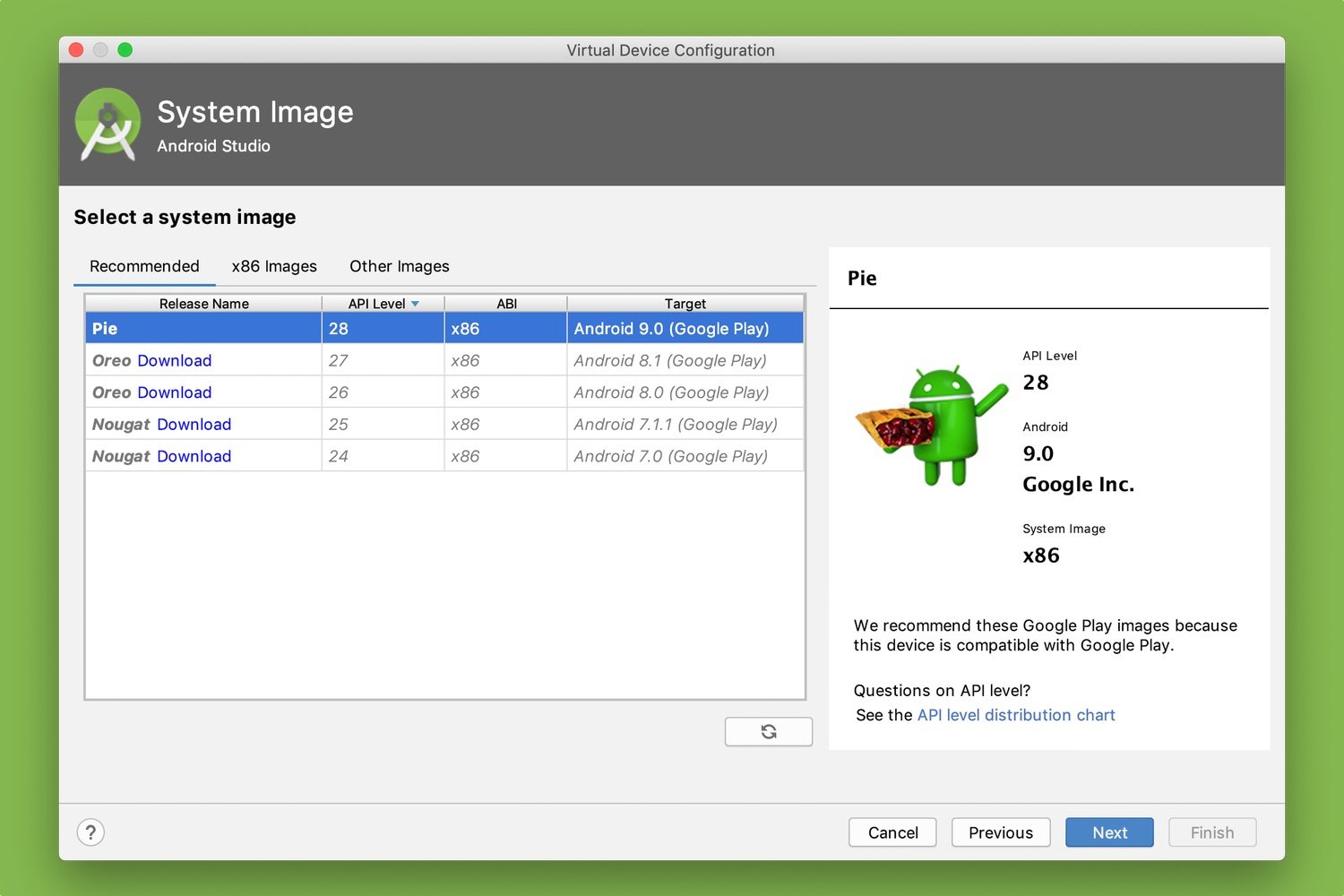Download the Nougat API 25 image
Viewport: 1344px width, 896px height.
(x=194, y=425)
